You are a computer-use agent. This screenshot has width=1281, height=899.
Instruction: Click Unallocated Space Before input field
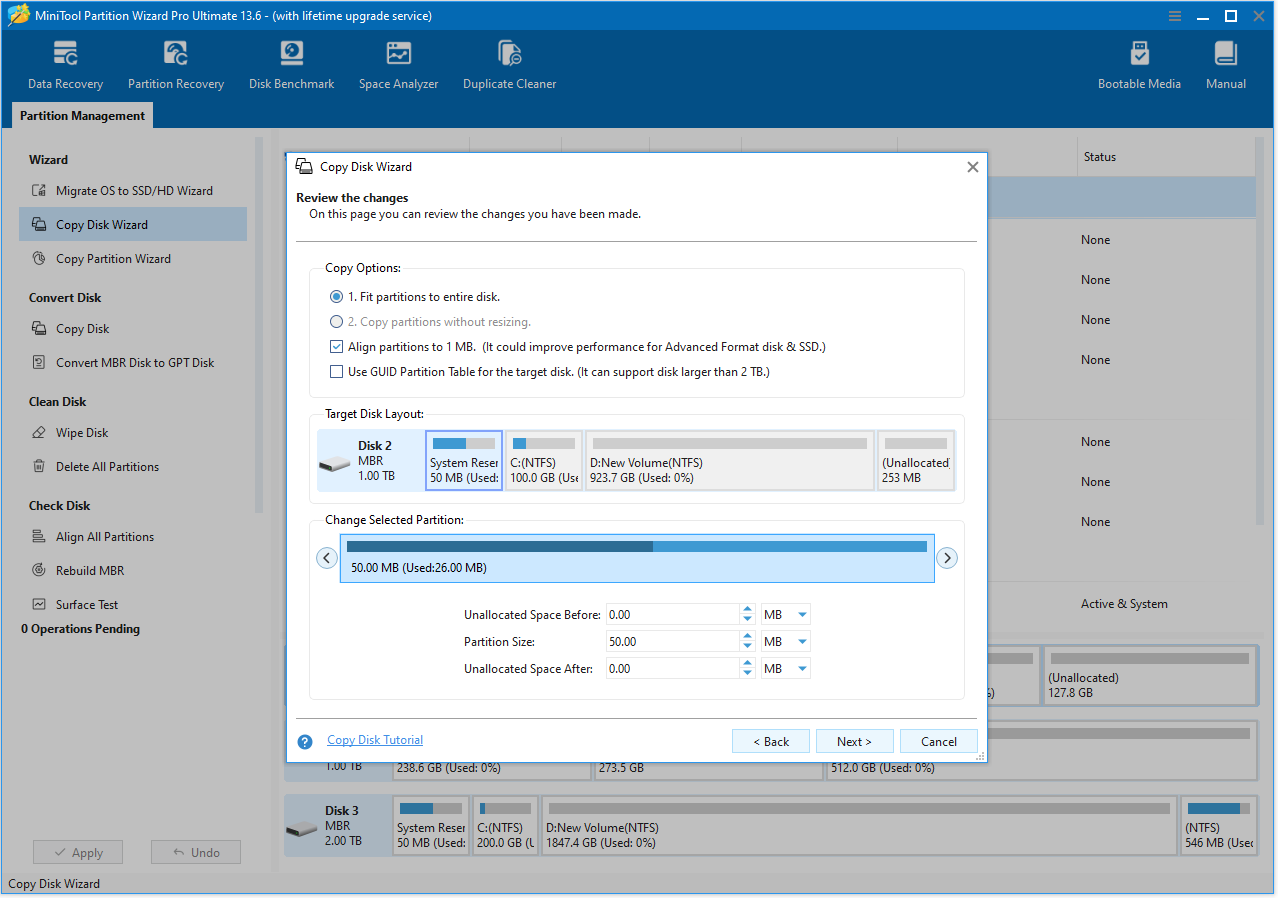point(672,615)
